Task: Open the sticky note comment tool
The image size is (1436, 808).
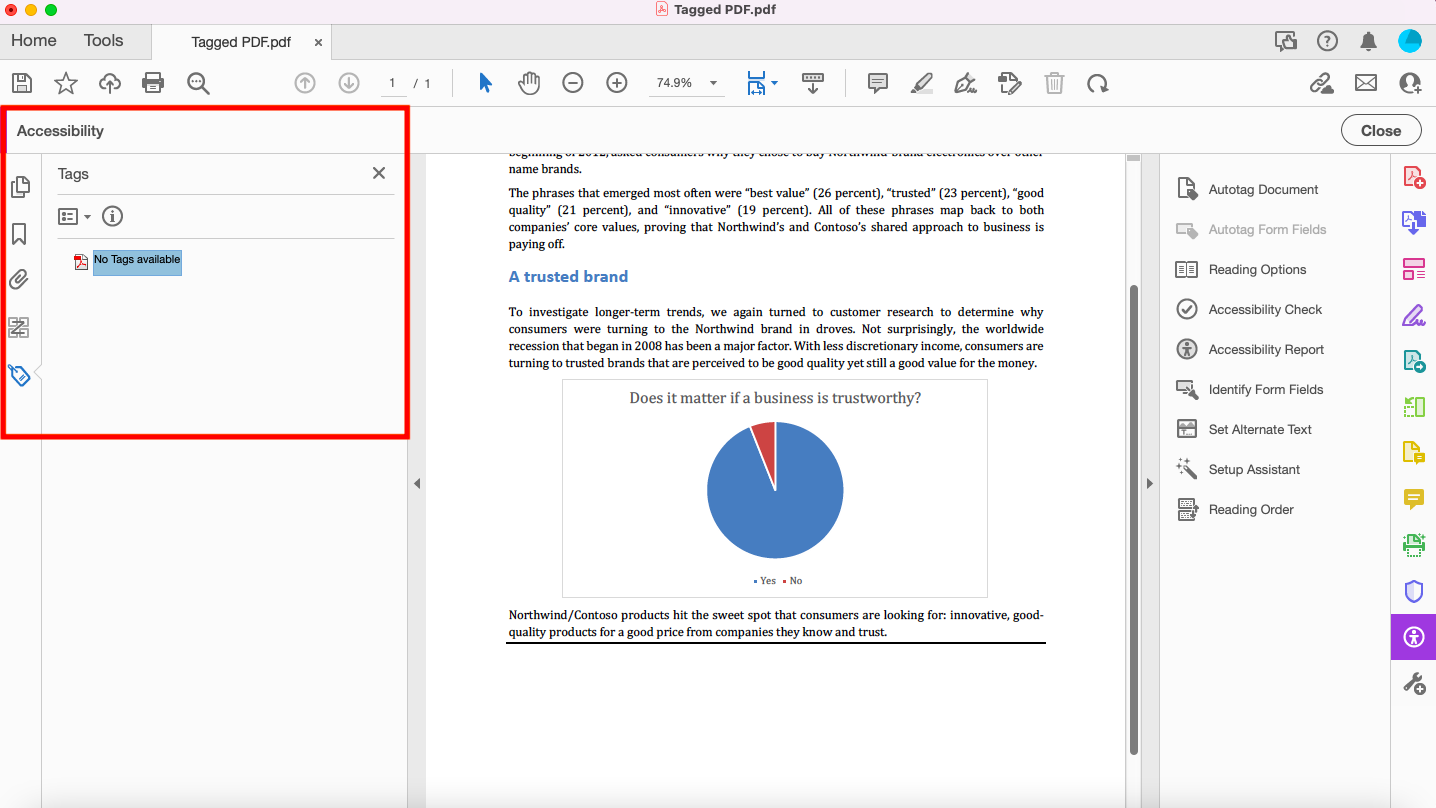Action: [877, 83]
